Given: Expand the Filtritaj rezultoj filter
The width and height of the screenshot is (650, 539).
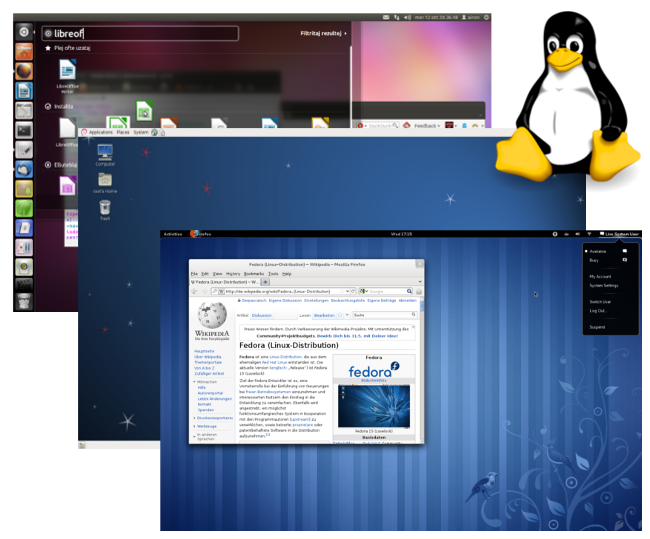Looking at the screenshot, I should [326, 33].
